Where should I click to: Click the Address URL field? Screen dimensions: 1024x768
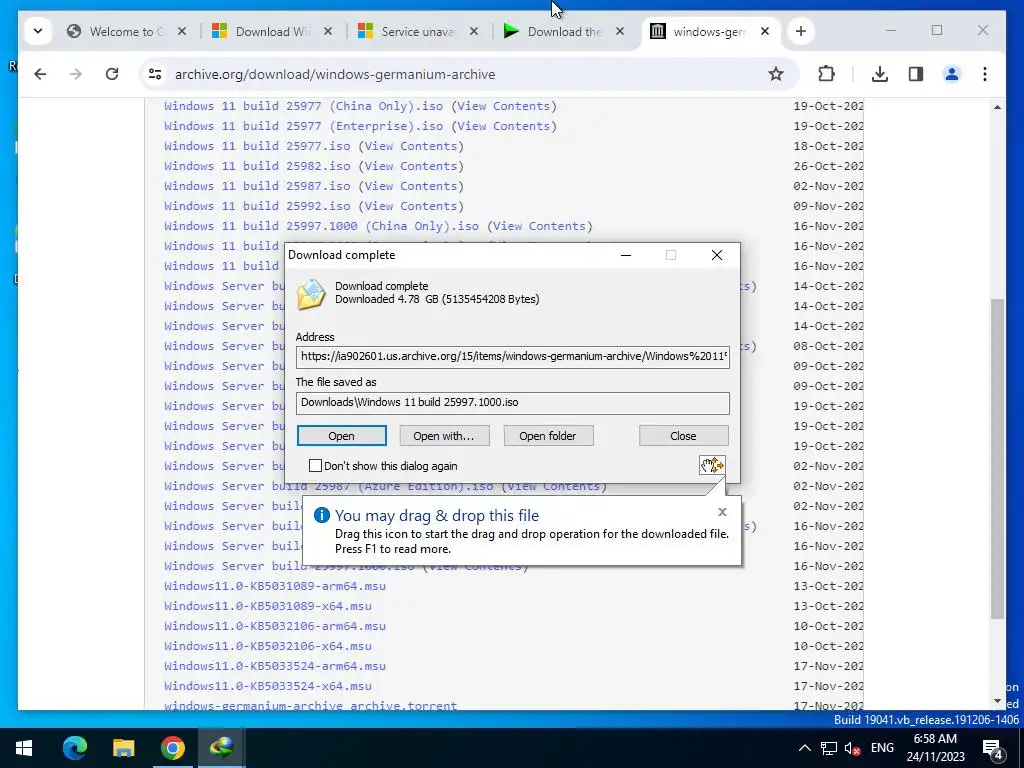click(513, 357)
